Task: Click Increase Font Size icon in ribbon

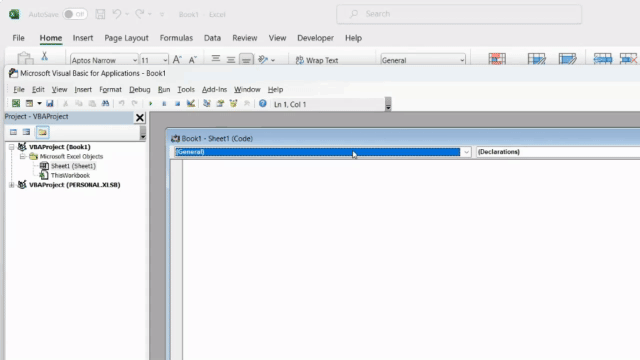Action: [x=177, y=60]
